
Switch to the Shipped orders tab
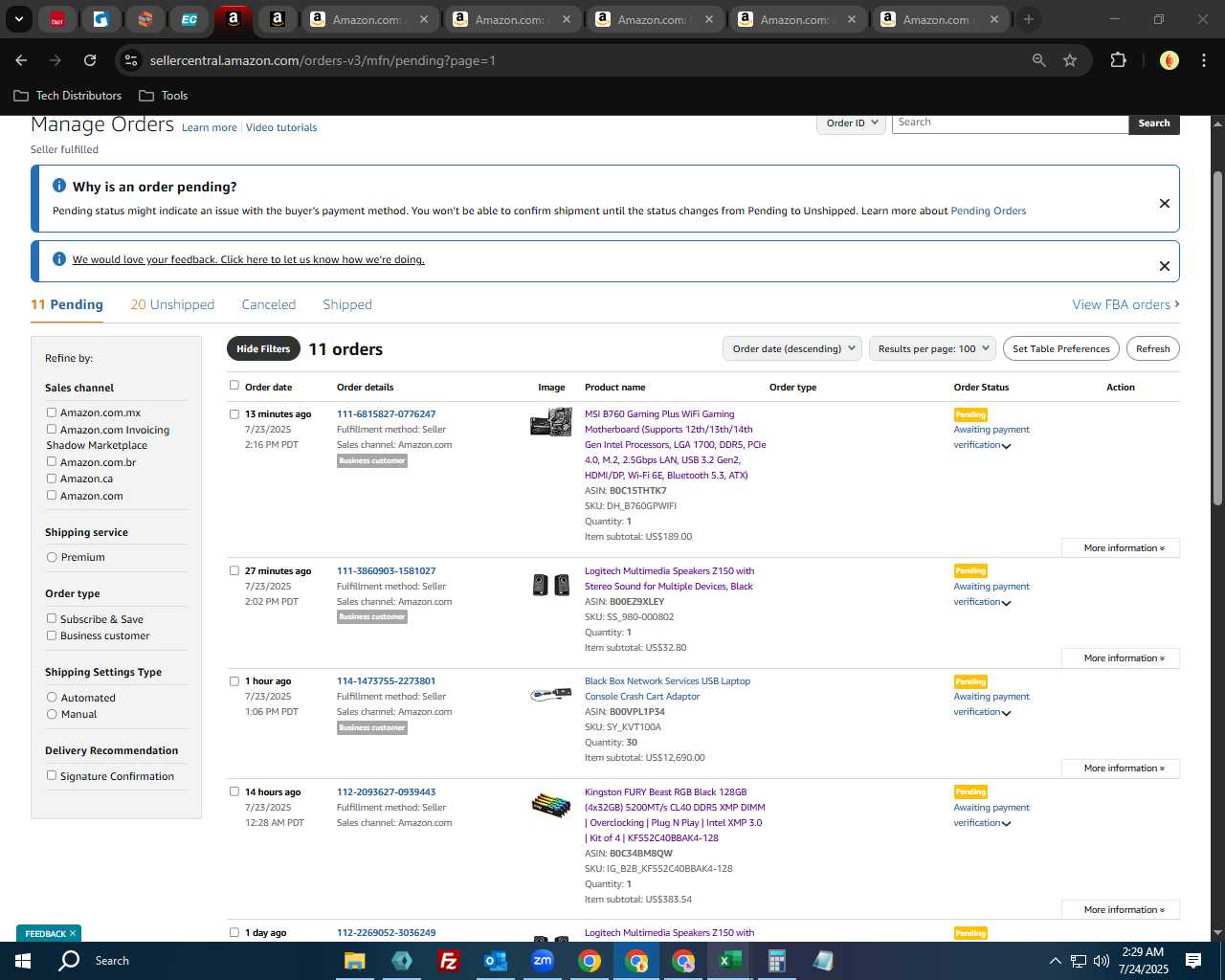347,304
